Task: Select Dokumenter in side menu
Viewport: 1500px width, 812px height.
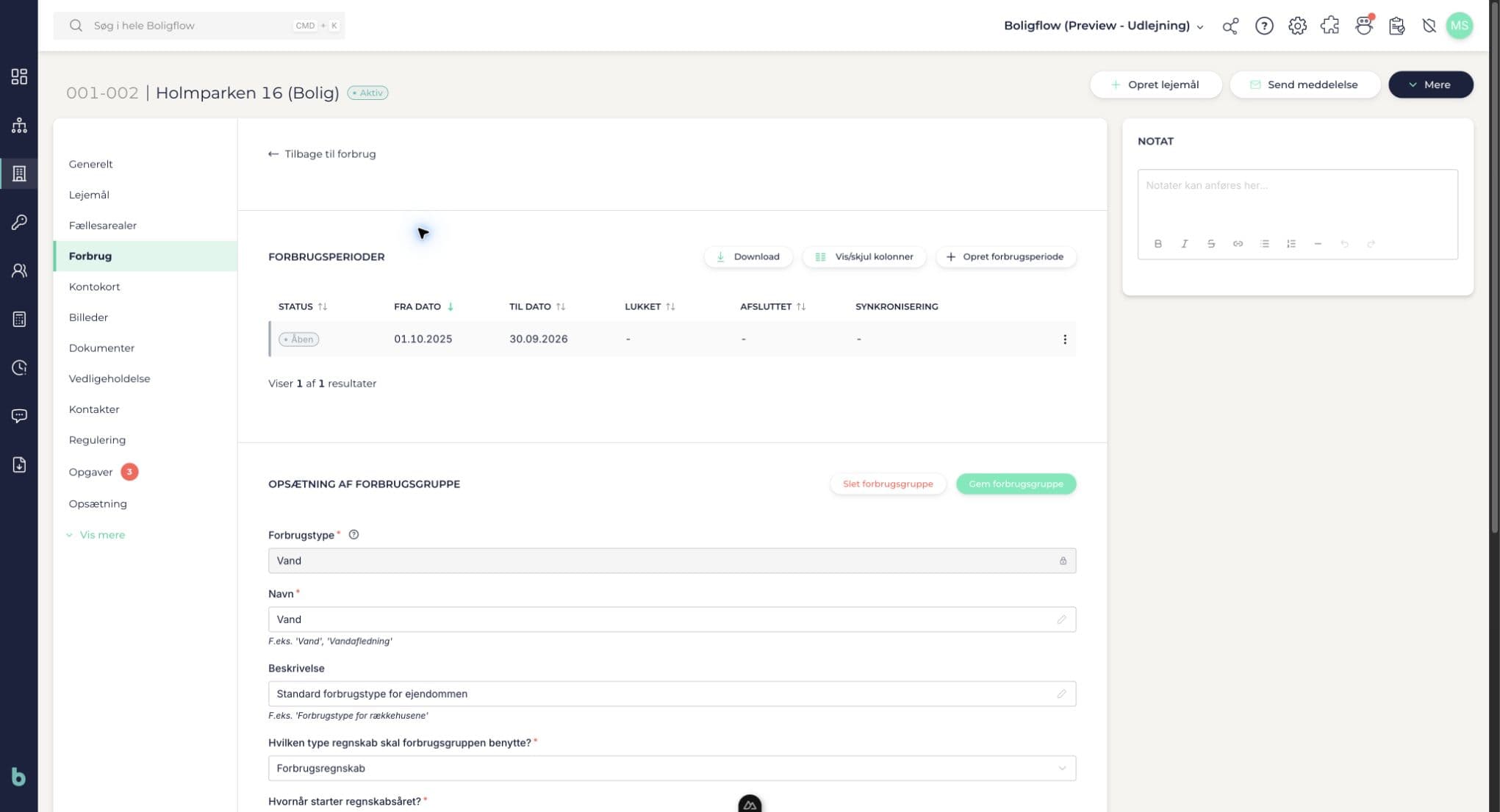Action: 101,348
